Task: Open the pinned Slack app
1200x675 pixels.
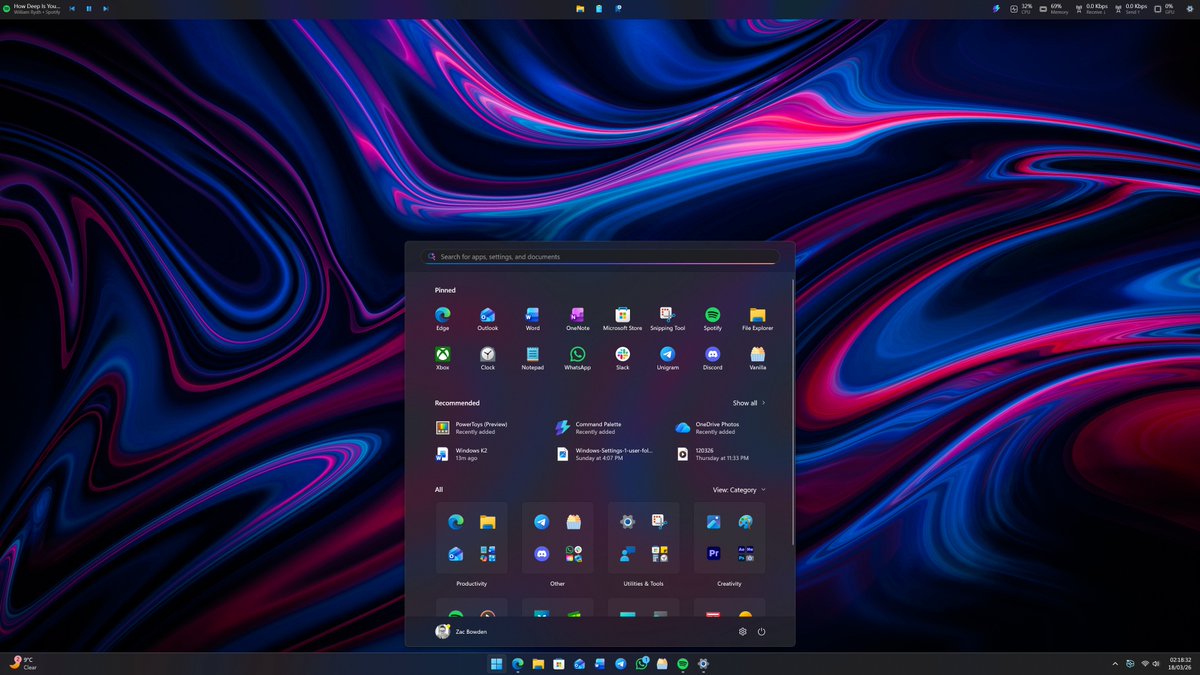Action: pos(622,359)
